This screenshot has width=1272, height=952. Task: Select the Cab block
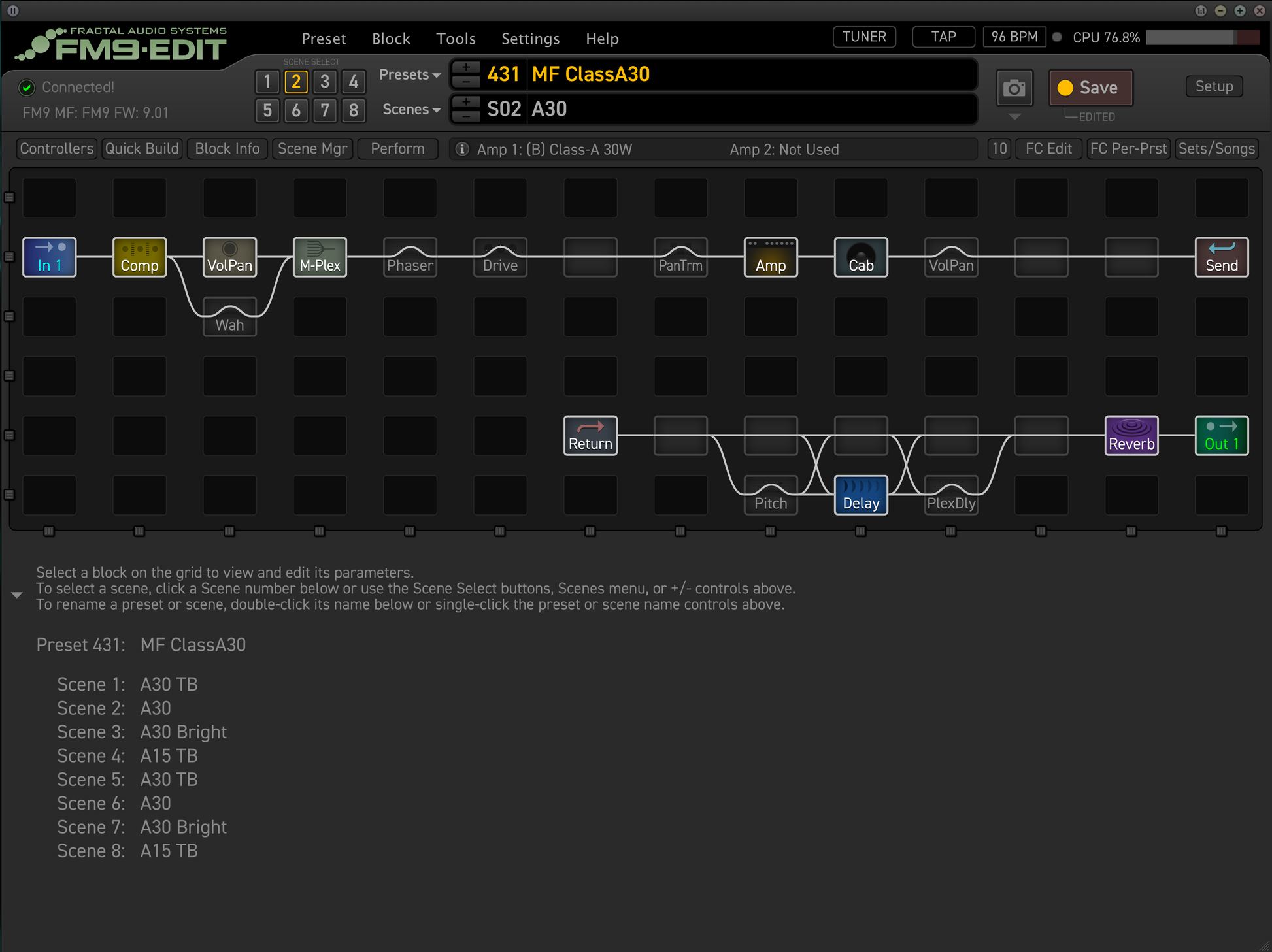861,257
